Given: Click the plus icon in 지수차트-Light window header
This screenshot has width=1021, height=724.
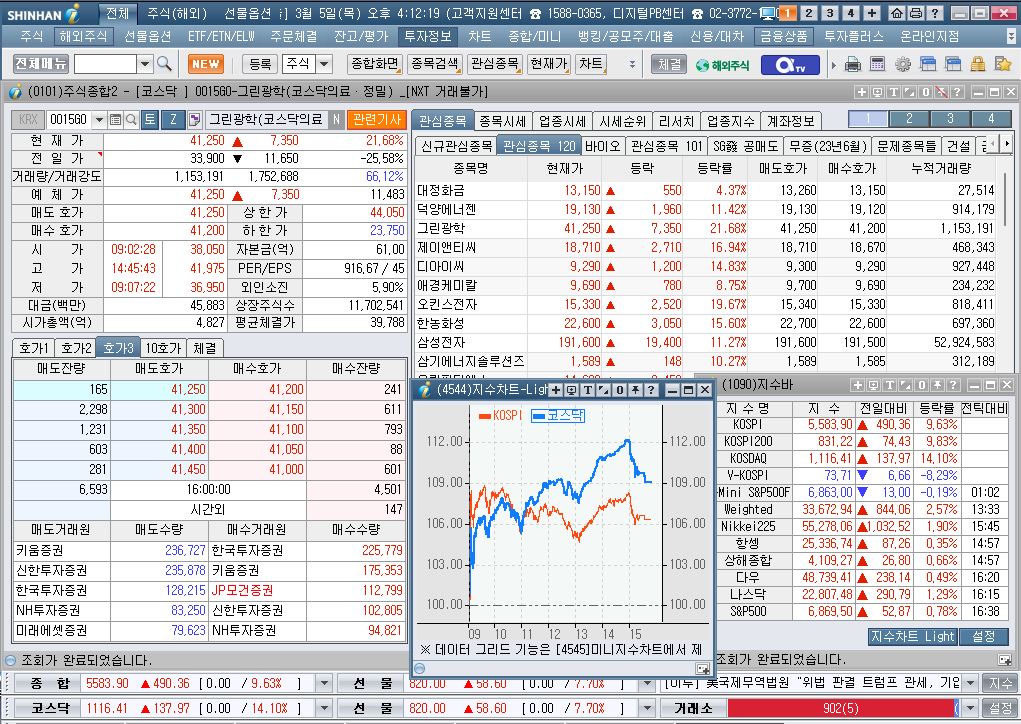Looking at the screenshot, I should tap(555, 390).
